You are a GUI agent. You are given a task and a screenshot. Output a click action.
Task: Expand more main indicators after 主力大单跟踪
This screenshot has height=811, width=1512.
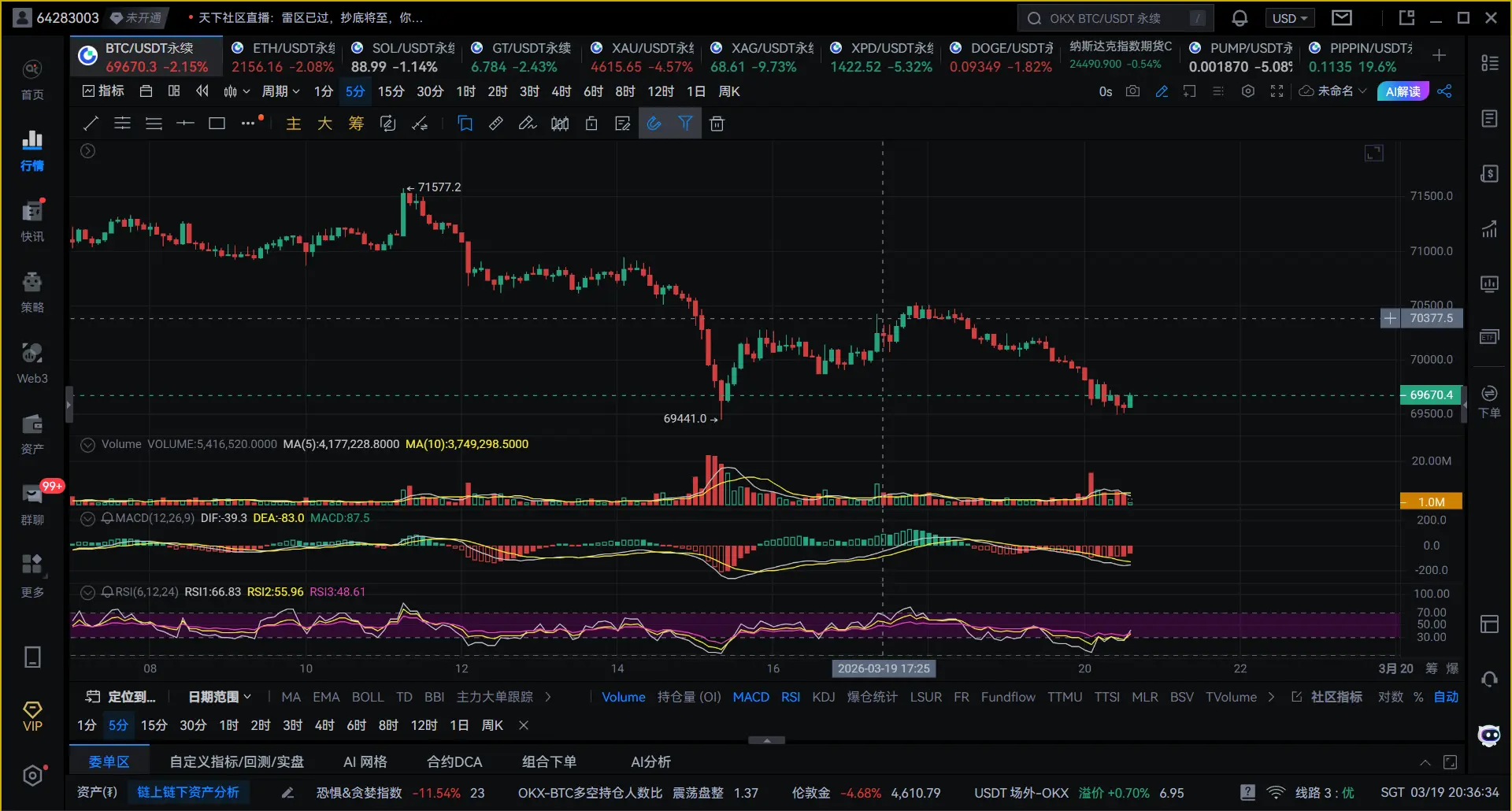(x=548, y=697)
